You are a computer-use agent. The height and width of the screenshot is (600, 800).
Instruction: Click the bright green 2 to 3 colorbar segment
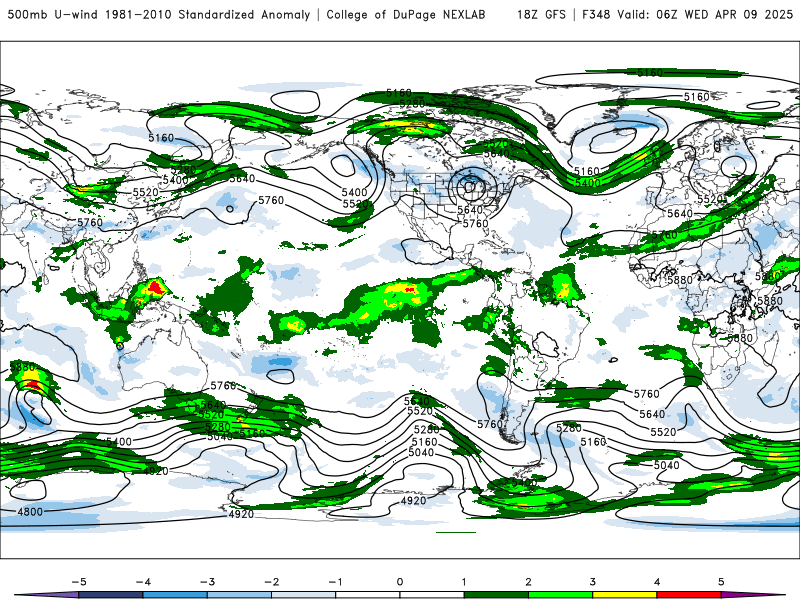pos(560,595)
